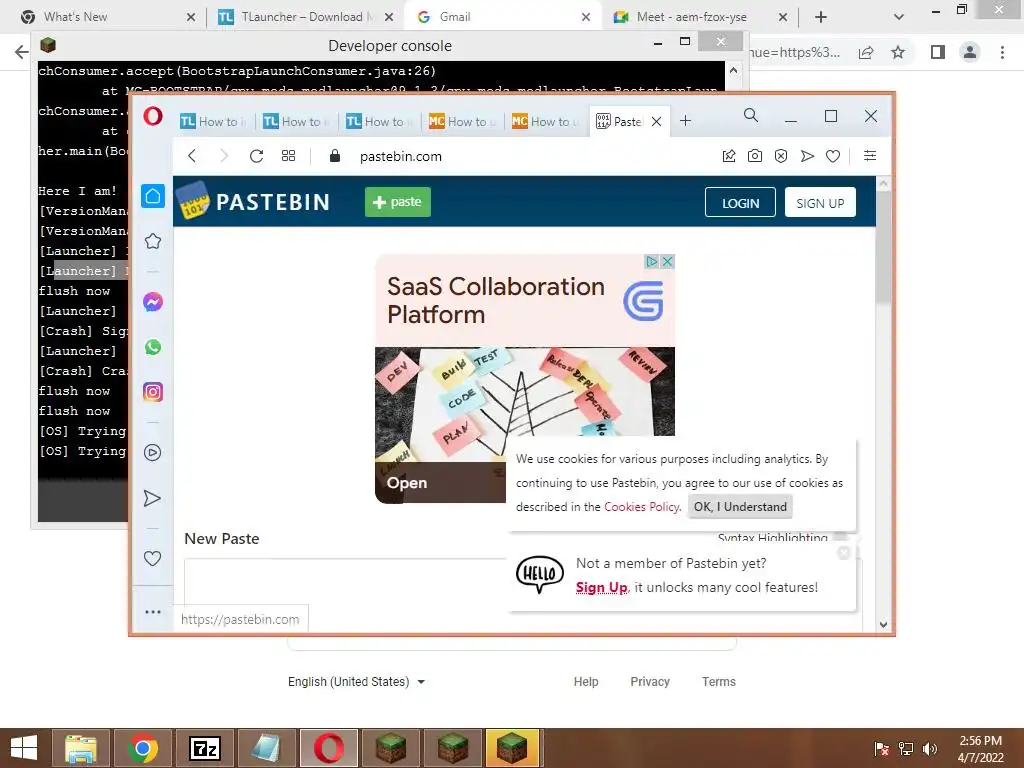Open Terms link on Google page
The image size is (1024, 768).
point(718,682)
